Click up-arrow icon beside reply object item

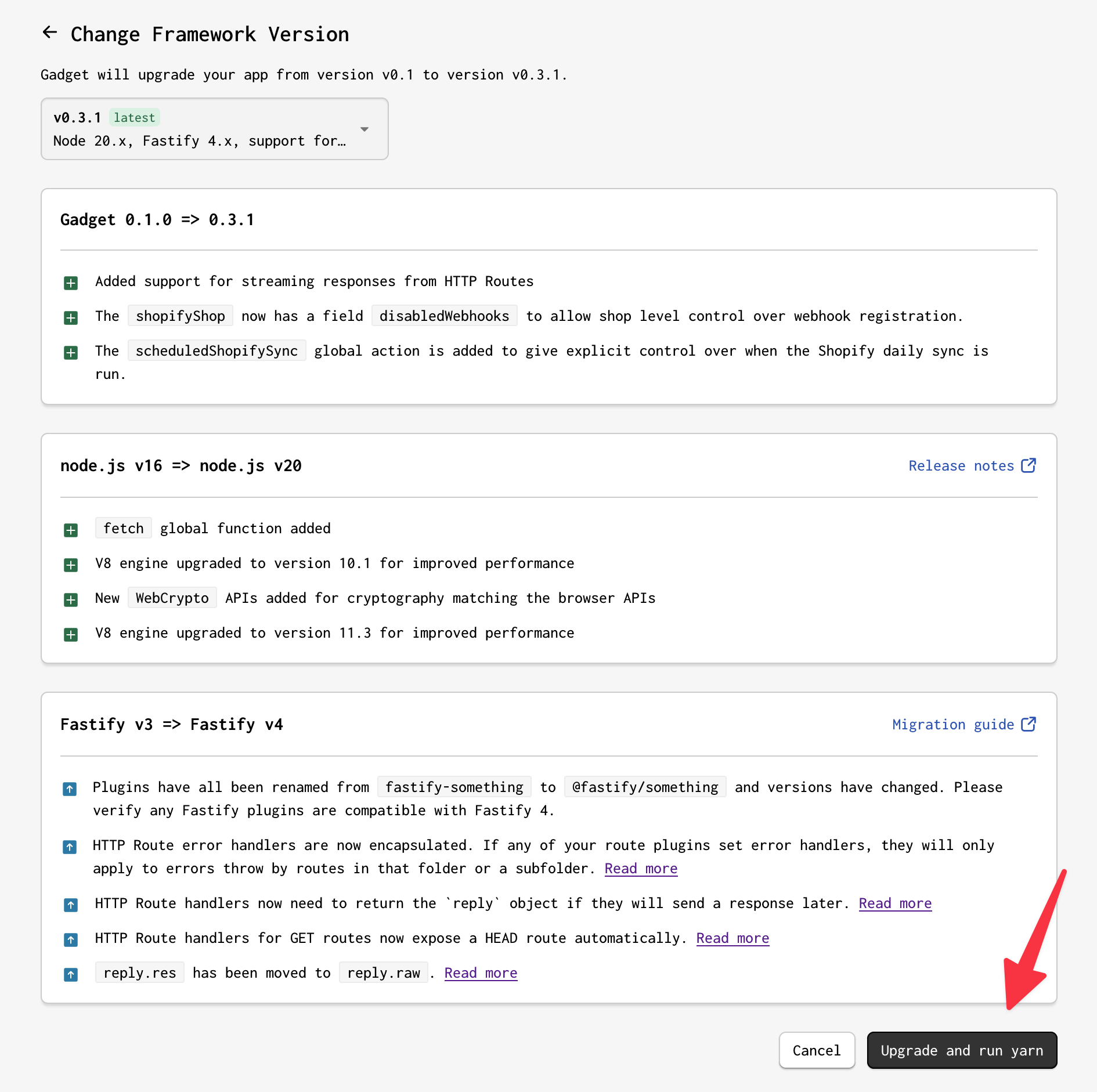coord(71,905)
